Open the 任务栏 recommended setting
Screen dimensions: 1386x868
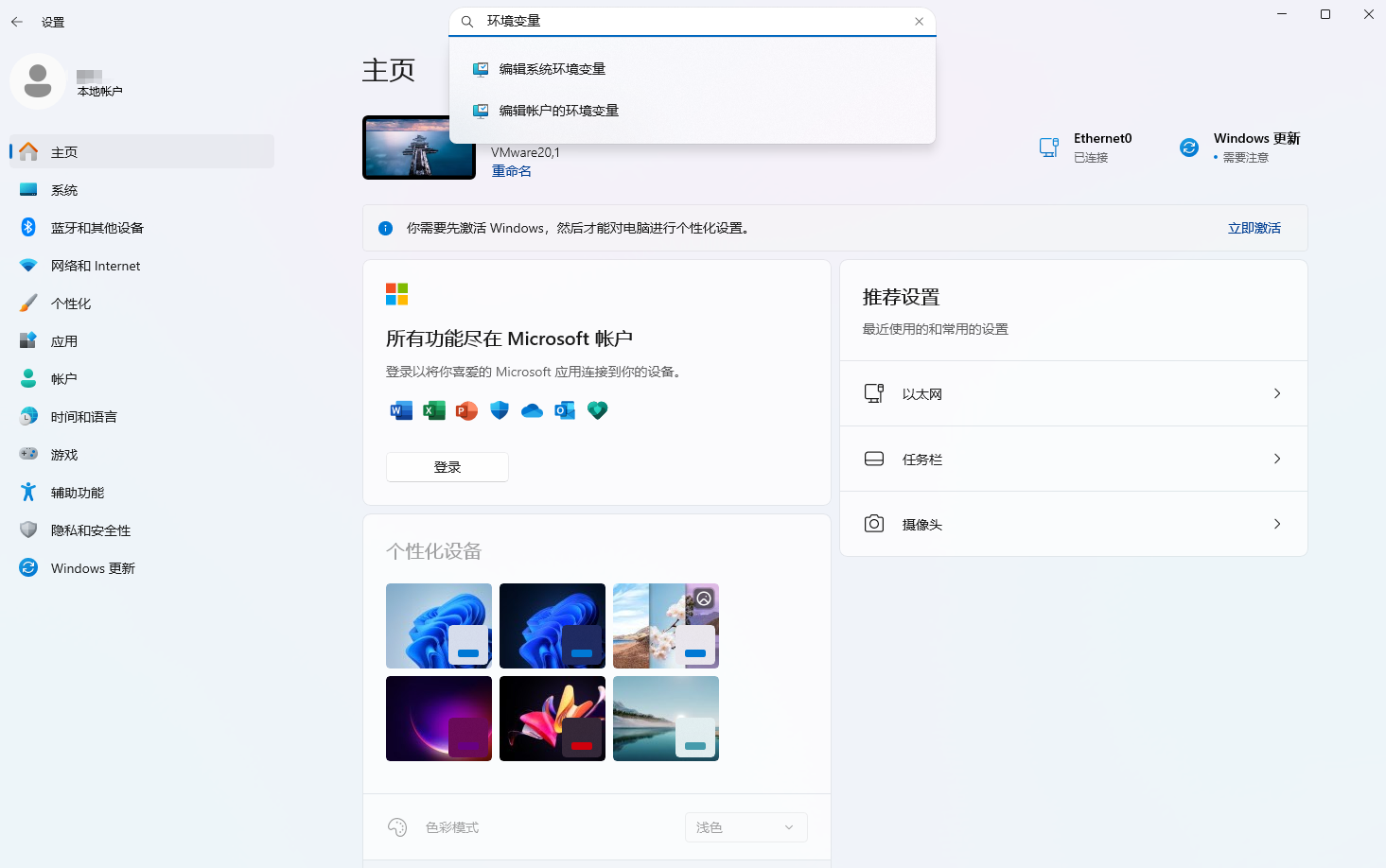[1073, 459]
